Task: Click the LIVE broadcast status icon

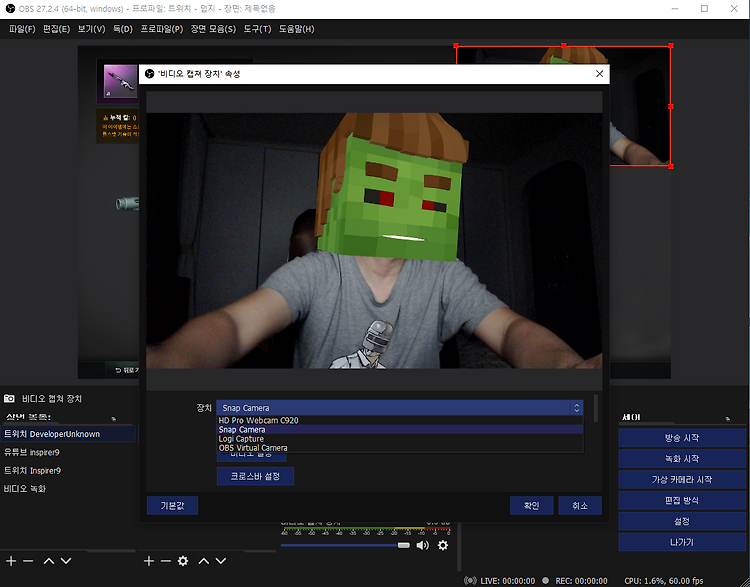Action: click(x=471, y=580)
